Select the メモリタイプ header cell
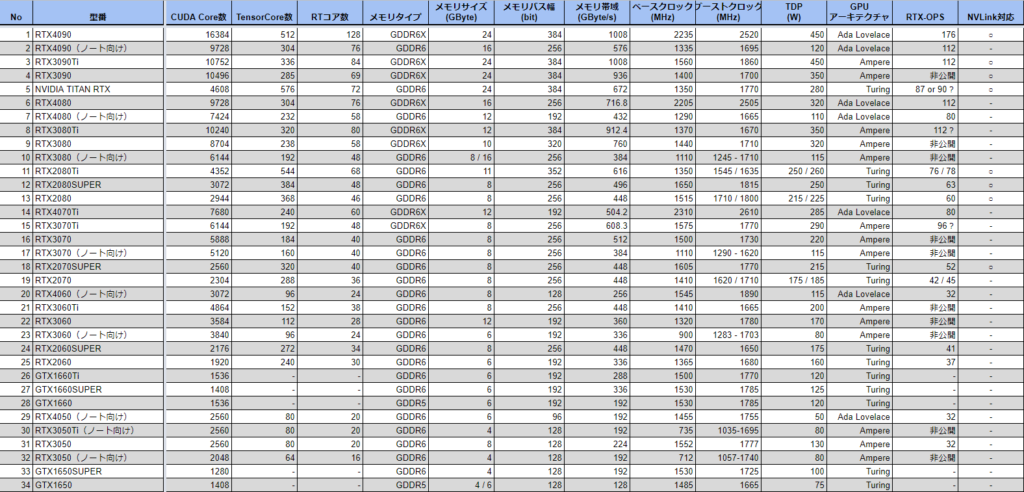The height and width of the screenshot is (492, 1024). (396, 16)
